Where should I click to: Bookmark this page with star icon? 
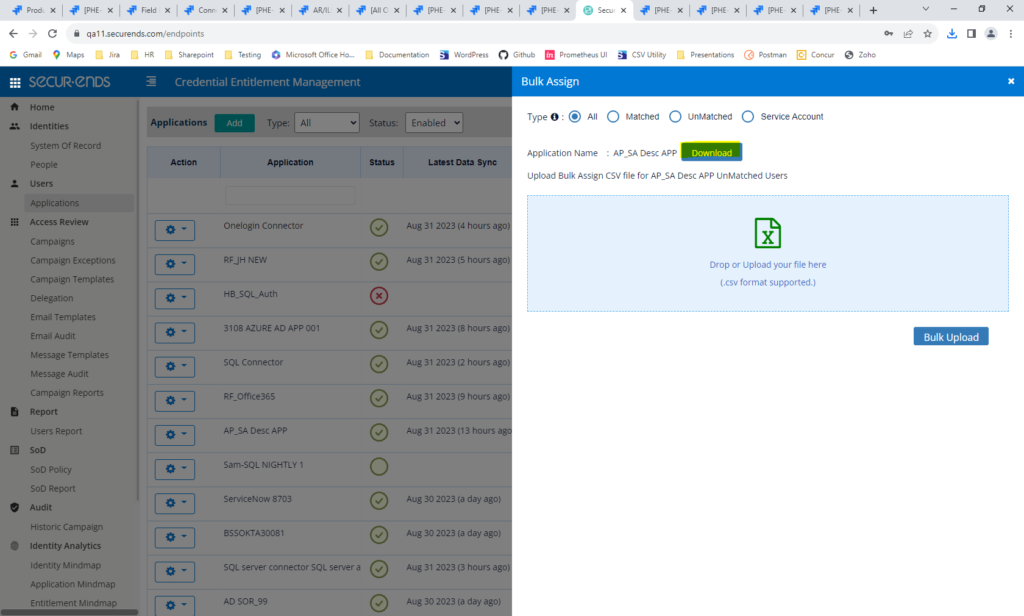coord(927,33)
